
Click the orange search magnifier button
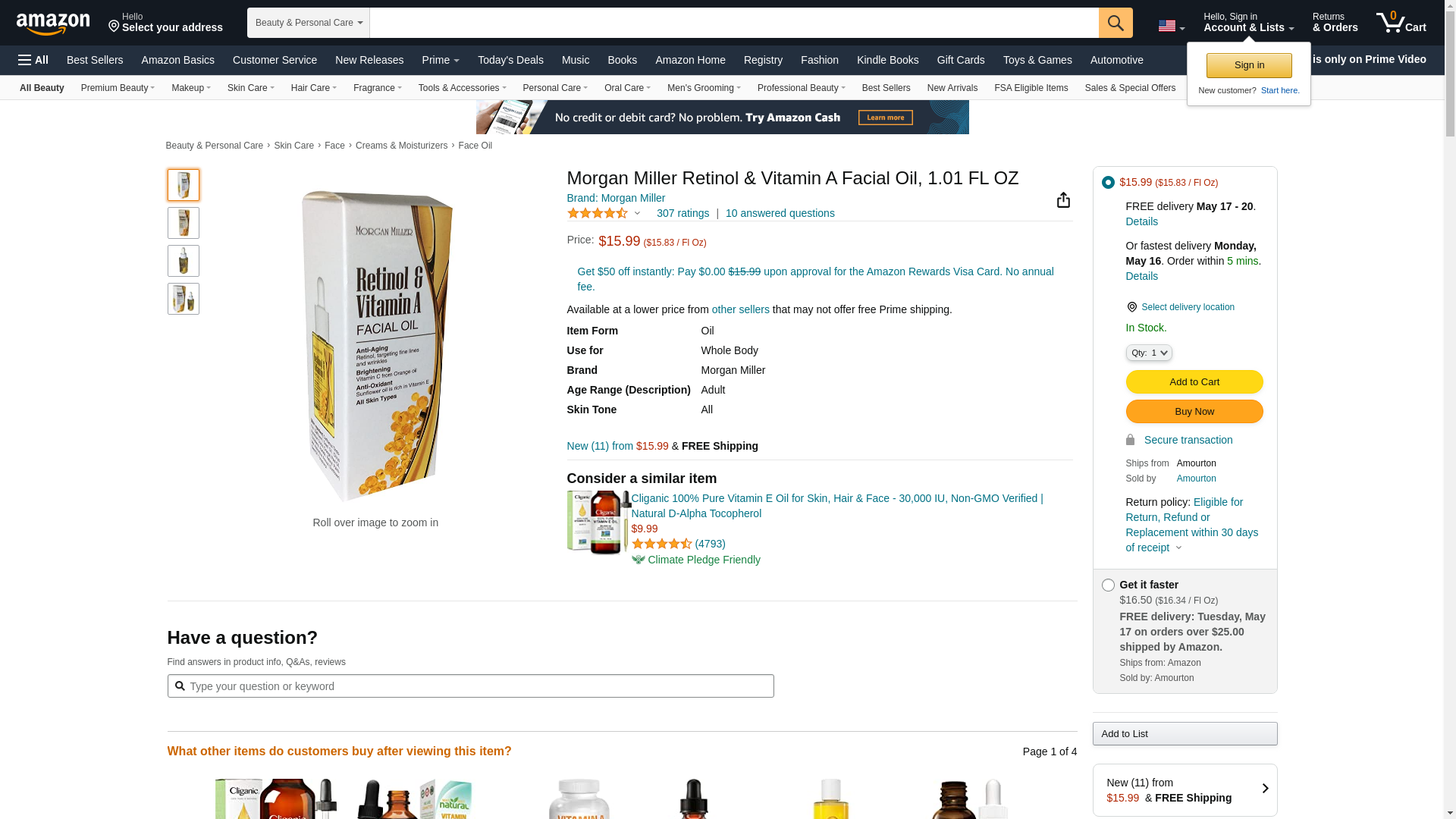coord(1116,23)
